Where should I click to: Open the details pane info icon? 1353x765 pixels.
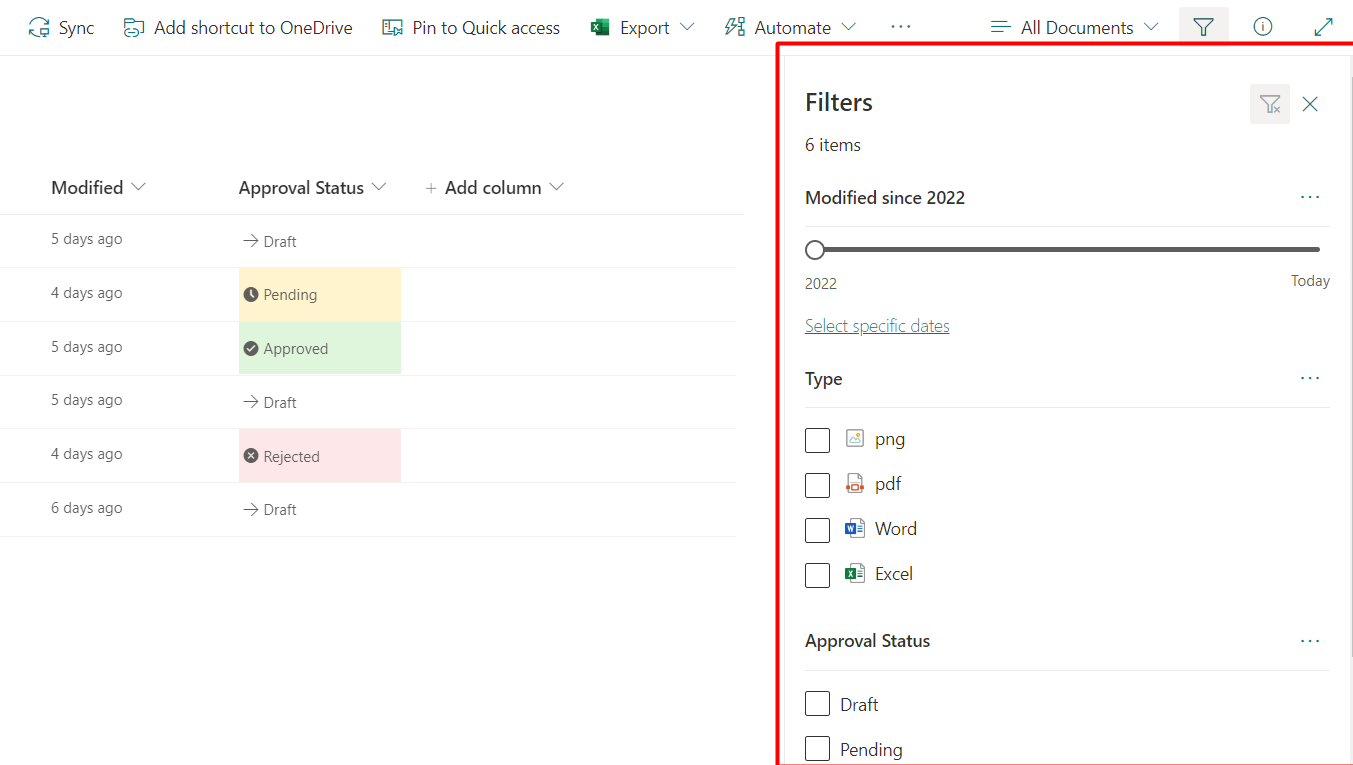pyautogui.click(x=1263, y=27)
